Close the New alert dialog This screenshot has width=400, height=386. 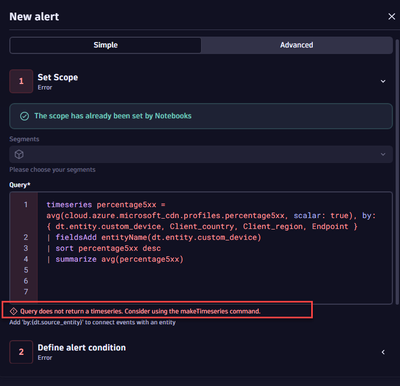[392, 16]
